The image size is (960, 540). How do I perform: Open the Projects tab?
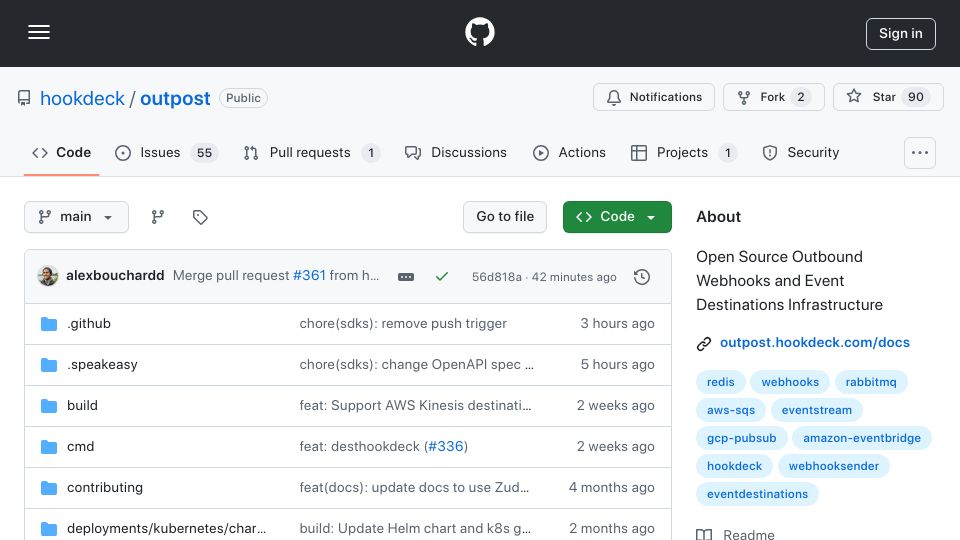tap(683, 152)
